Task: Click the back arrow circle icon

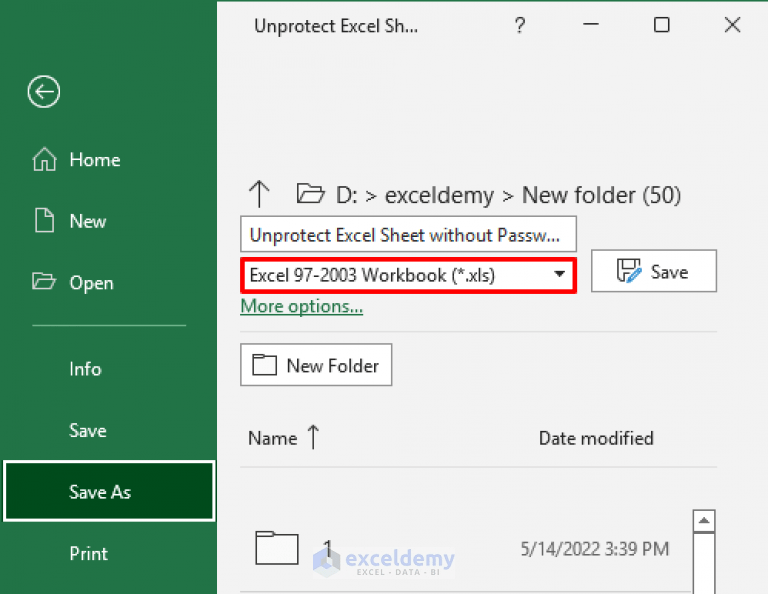Action: (44, 92)
